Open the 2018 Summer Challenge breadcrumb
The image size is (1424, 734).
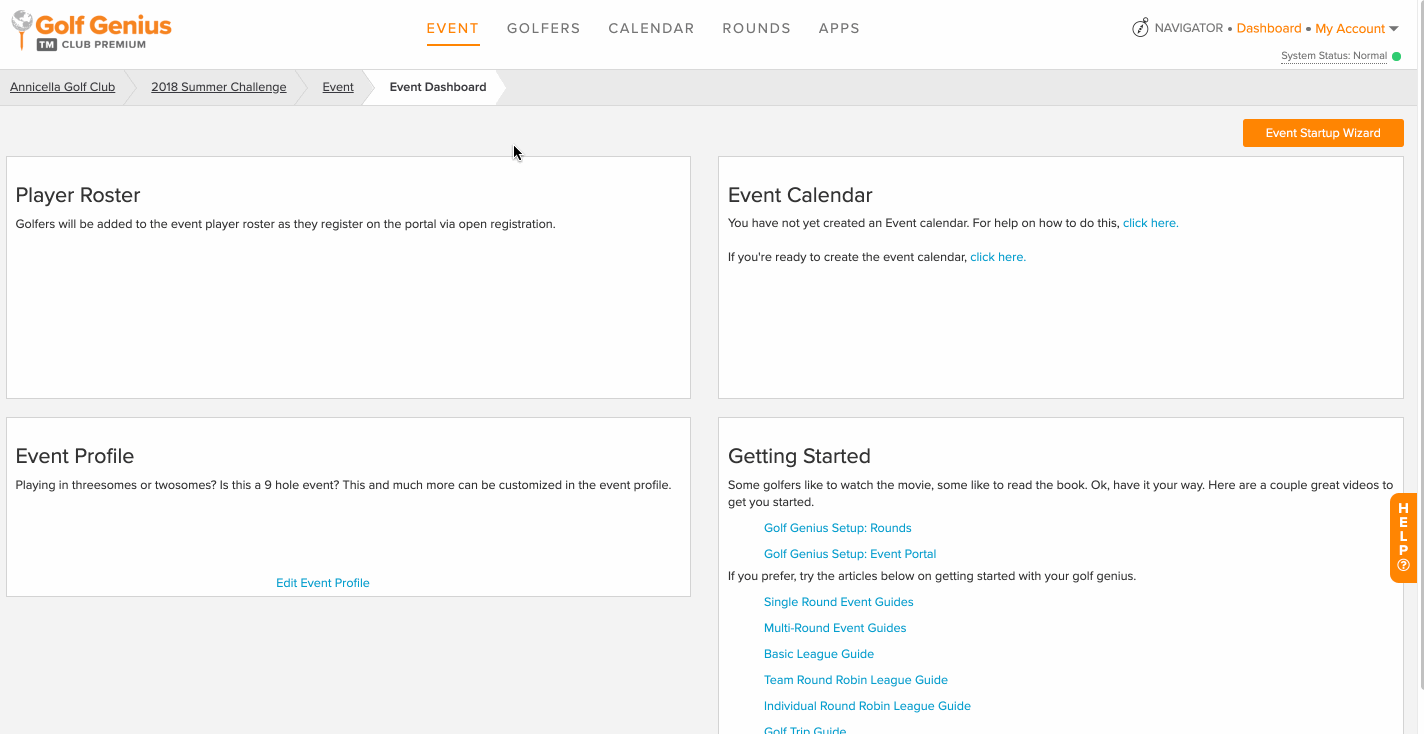coord(218,87)
